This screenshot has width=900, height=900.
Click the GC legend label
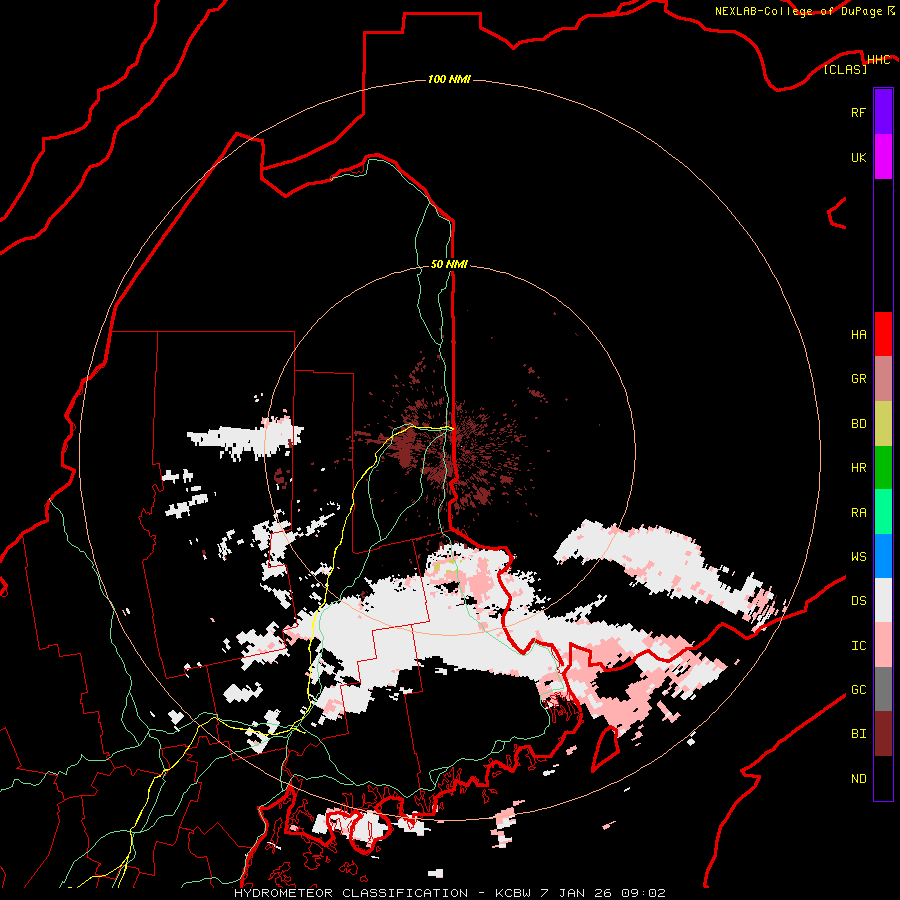858,690
